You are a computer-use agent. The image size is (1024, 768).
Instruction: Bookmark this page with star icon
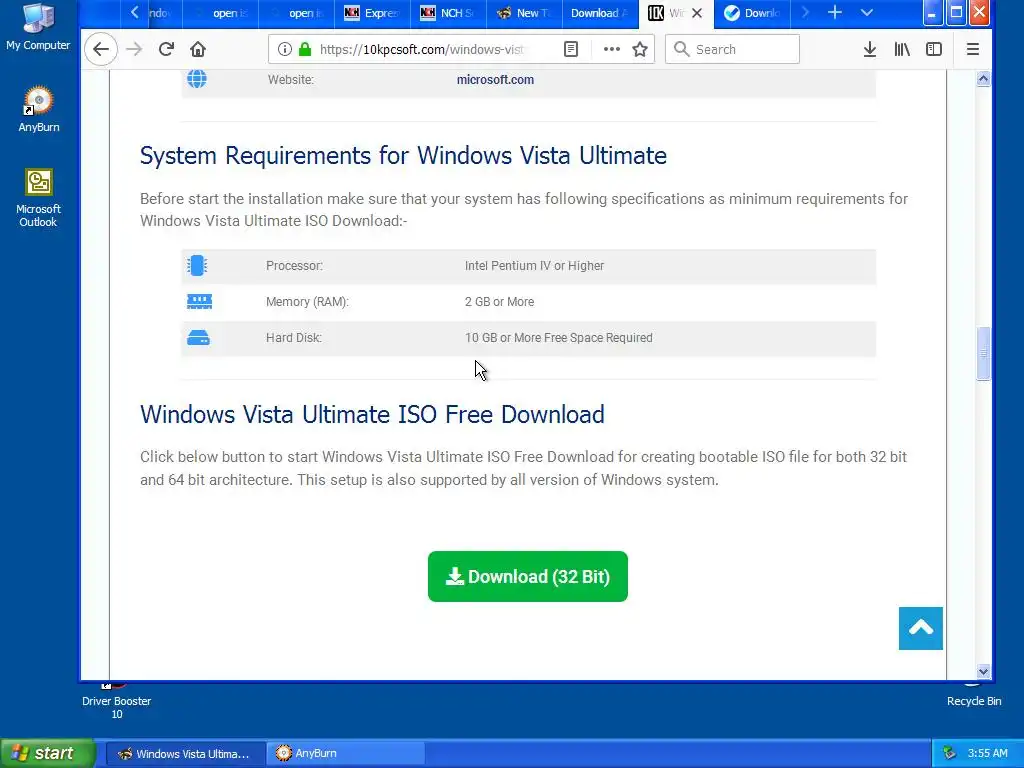[640, 49]
